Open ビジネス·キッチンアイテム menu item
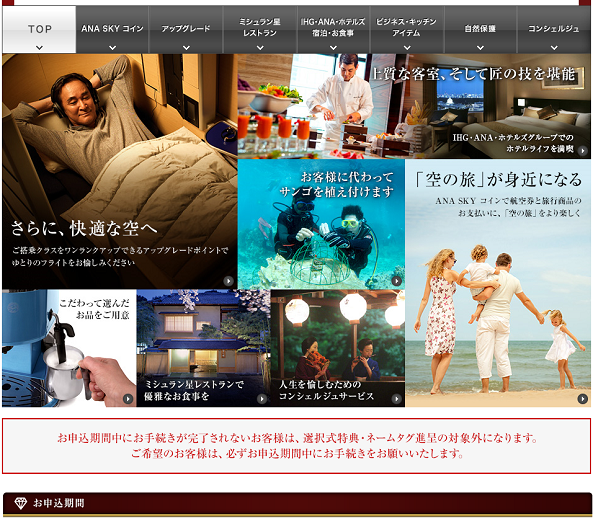Viewport: 593px width, 526px height. pyautogui.click(x=407, y=29)
